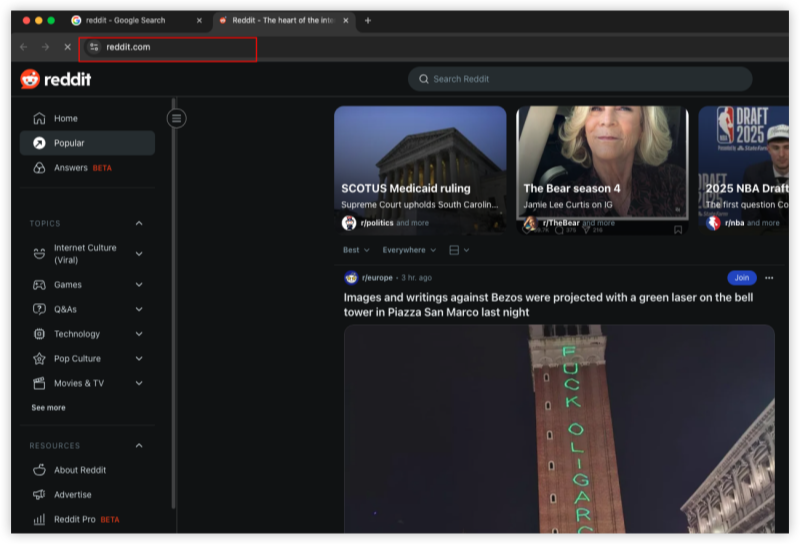
Task: Select the Reddit heart of the internet tab
Action: [x=283, y=20]
